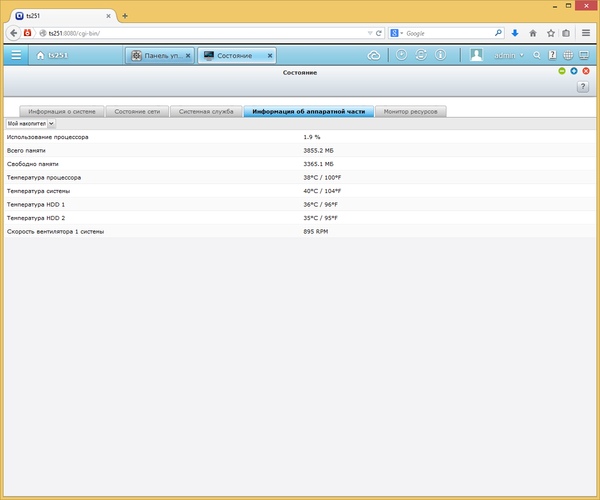Click the browser address bar
600x500 pixels.
tap(203, 33)
